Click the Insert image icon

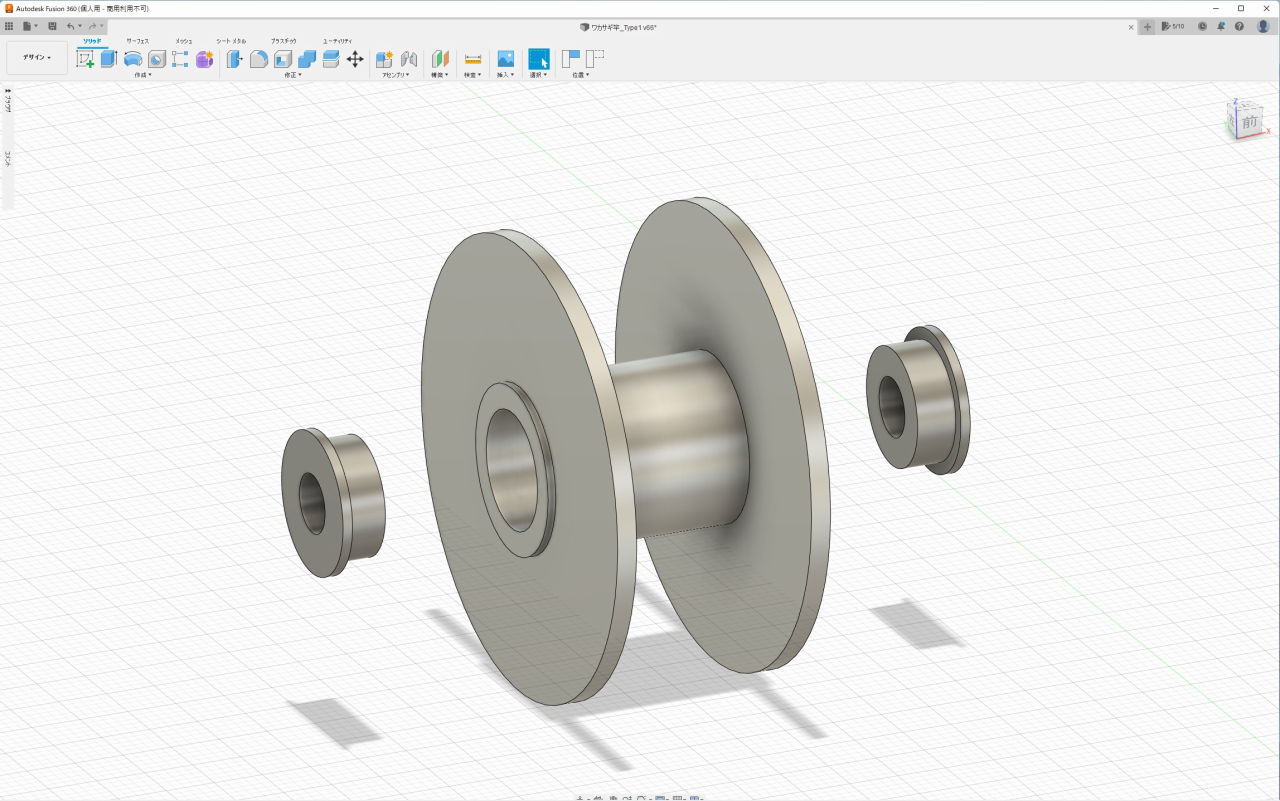506,59
